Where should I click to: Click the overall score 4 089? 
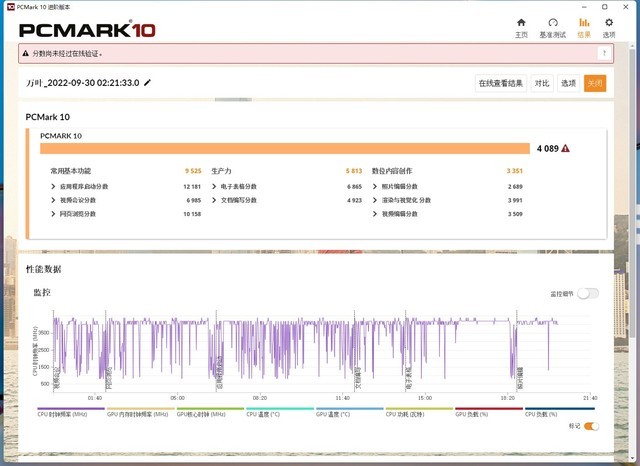(547, 149)
